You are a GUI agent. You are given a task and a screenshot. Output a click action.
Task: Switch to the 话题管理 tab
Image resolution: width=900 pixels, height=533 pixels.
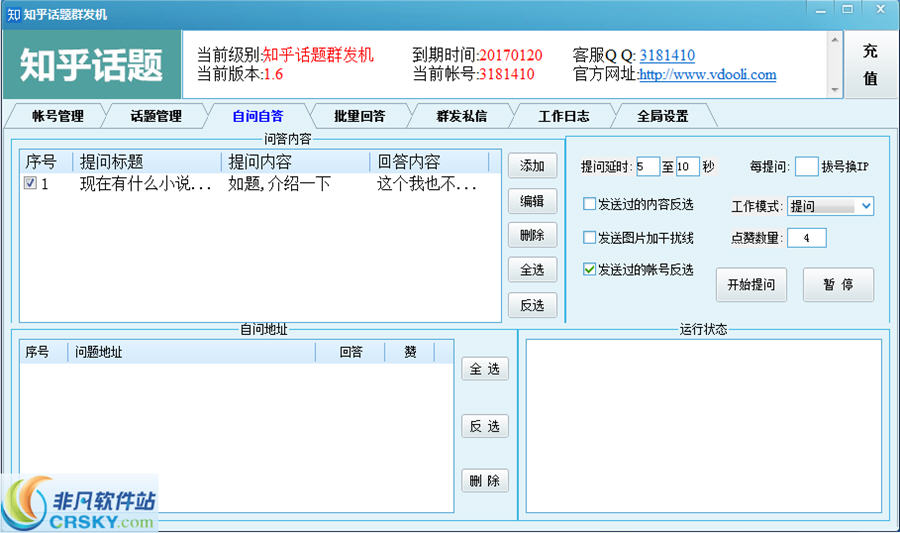click(156, 116)
